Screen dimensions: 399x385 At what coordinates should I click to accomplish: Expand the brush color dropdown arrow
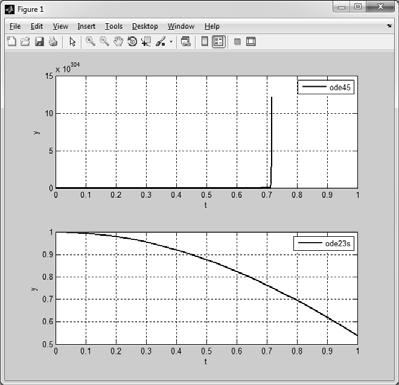click(x=171, y=42)
